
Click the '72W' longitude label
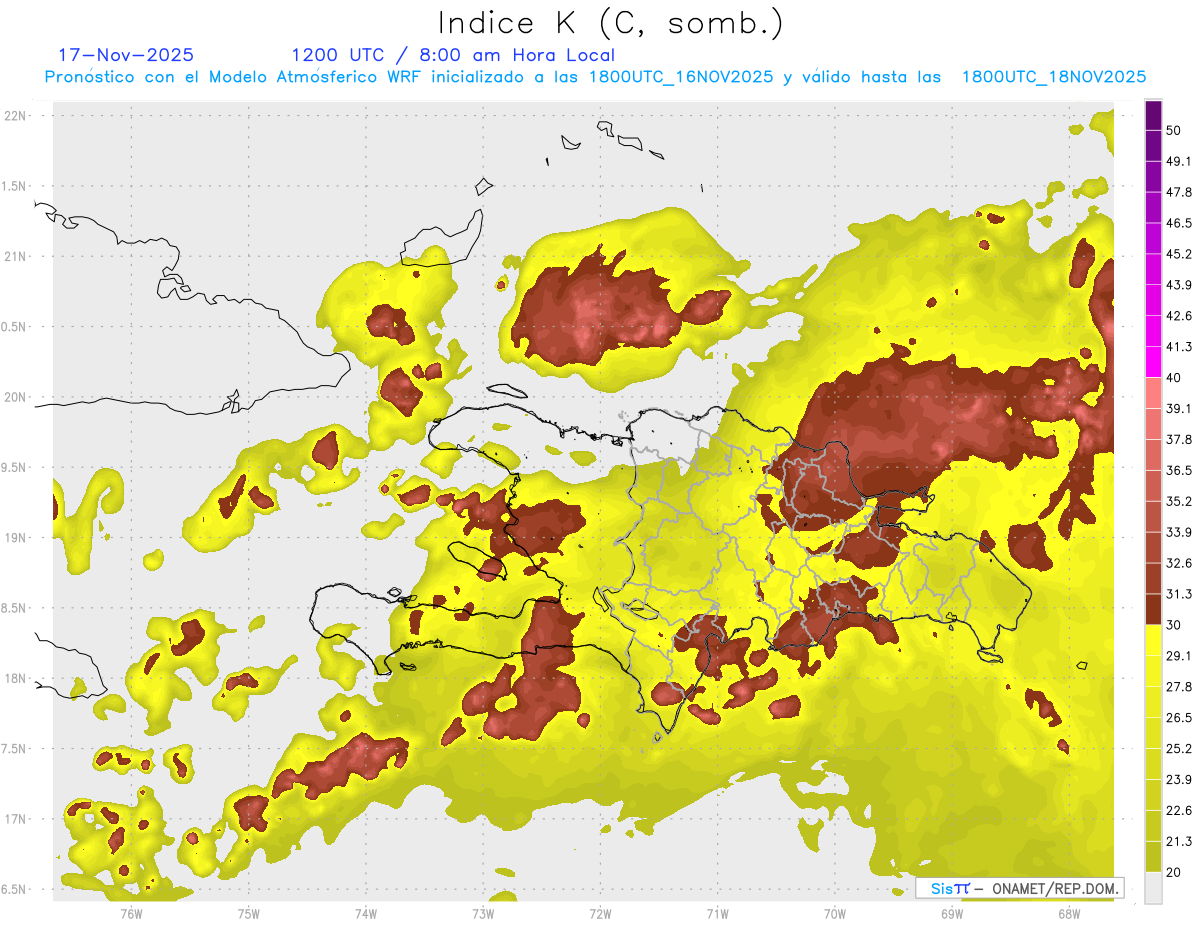[x=600, y=914]
